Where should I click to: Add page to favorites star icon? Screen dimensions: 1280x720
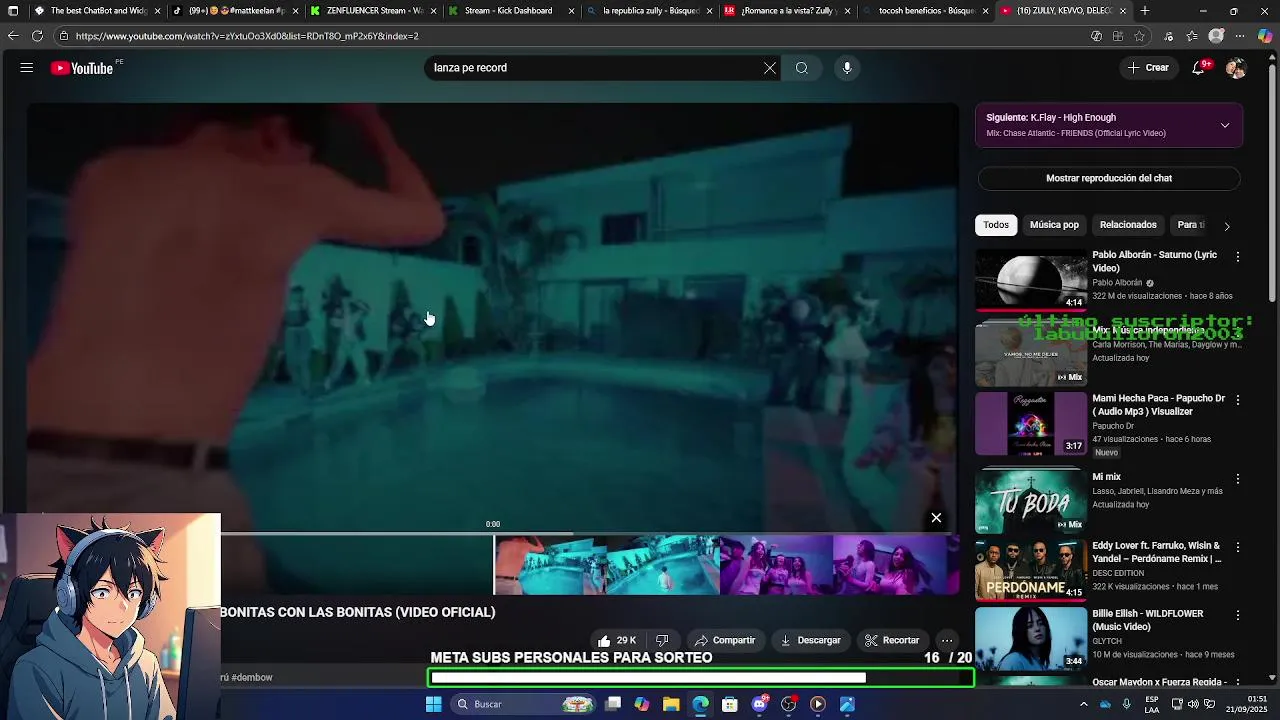coord(1139,36)
